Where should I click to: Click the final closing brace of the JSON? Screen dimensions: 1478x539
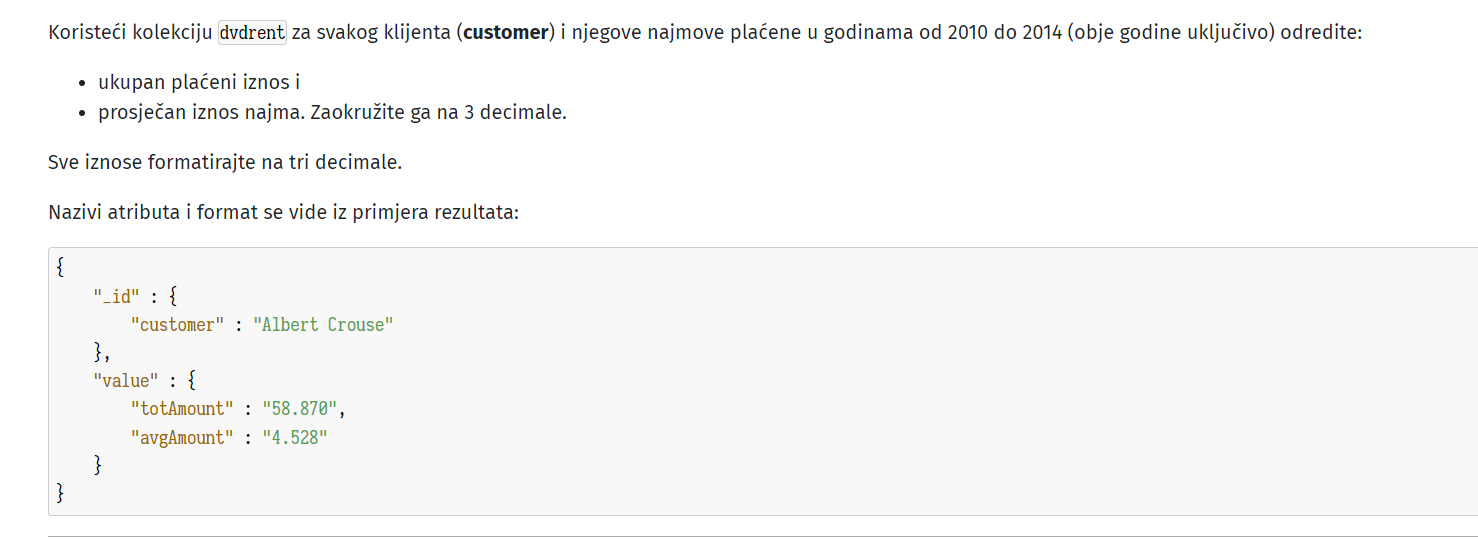[x=61, y=492]
